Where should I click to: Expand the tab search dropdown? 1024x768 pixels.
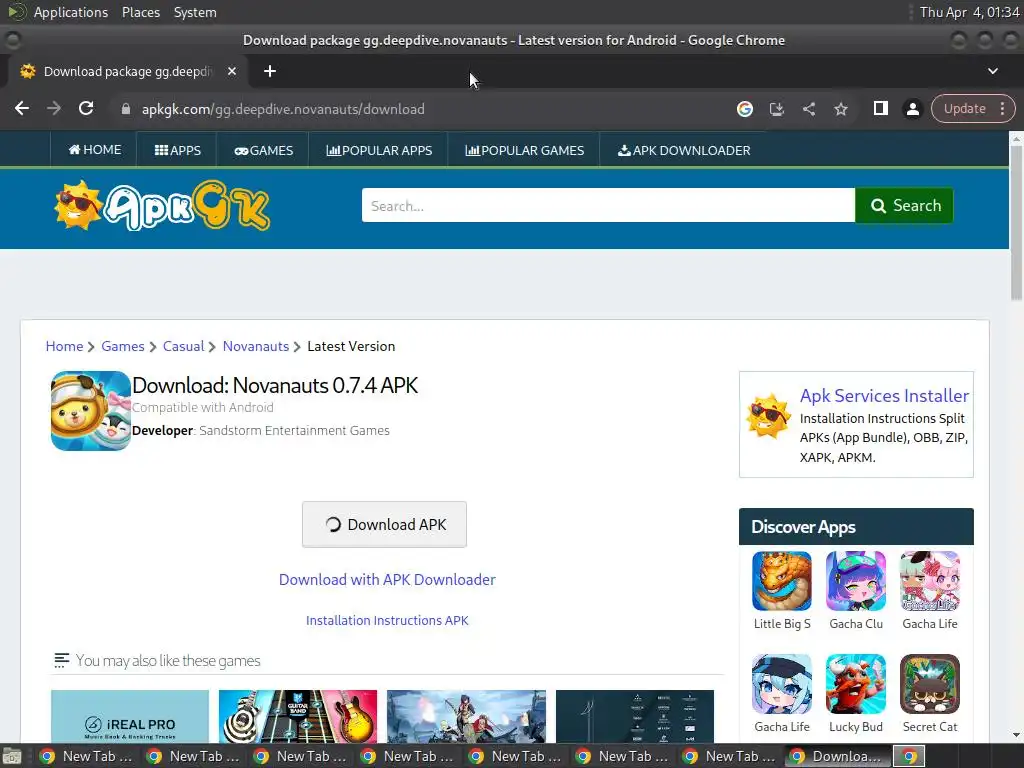(x=993, y=71)
